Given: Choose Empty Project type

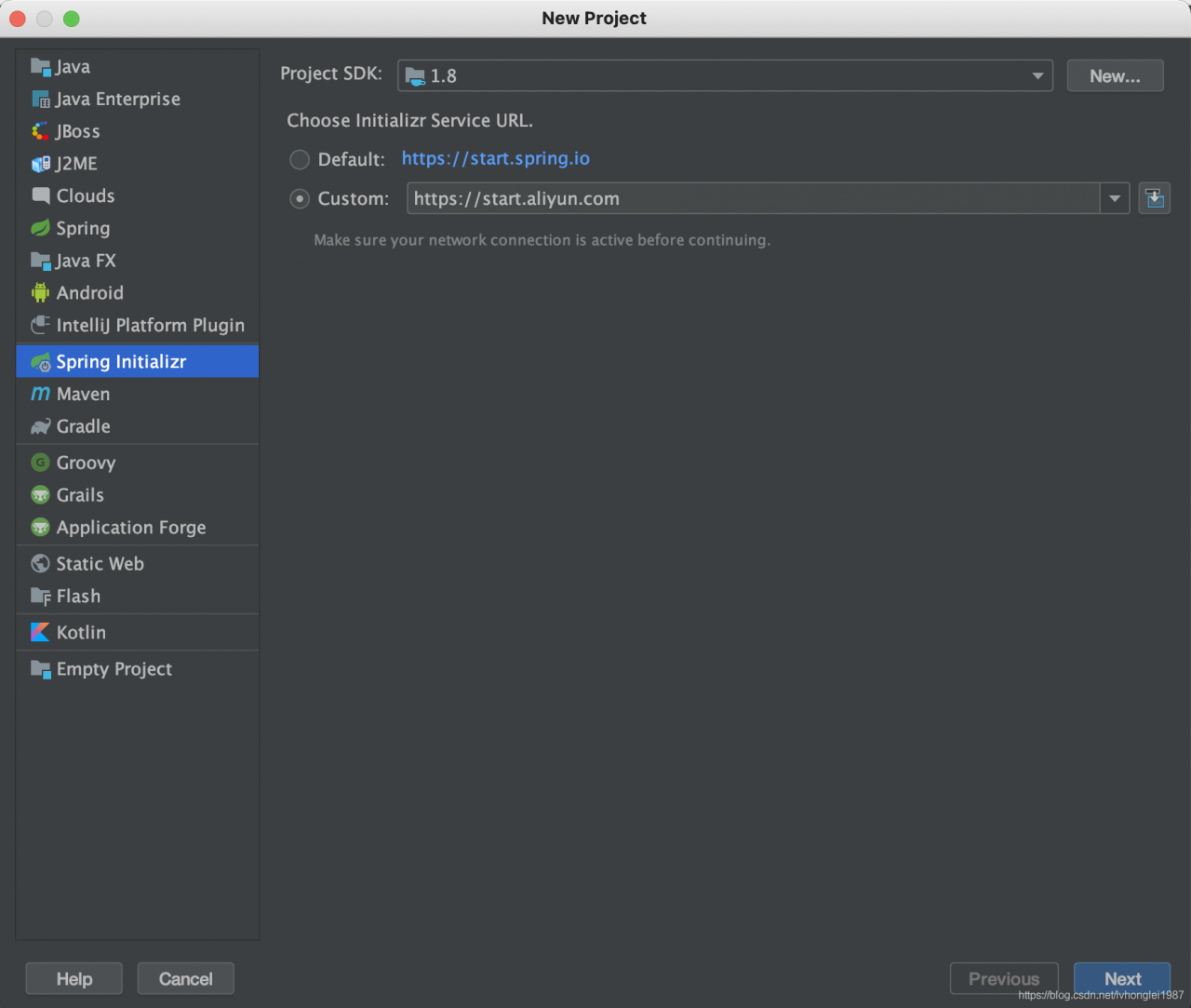Looking at the screenshot, I should pyautogui.click(x=138, y=669).
